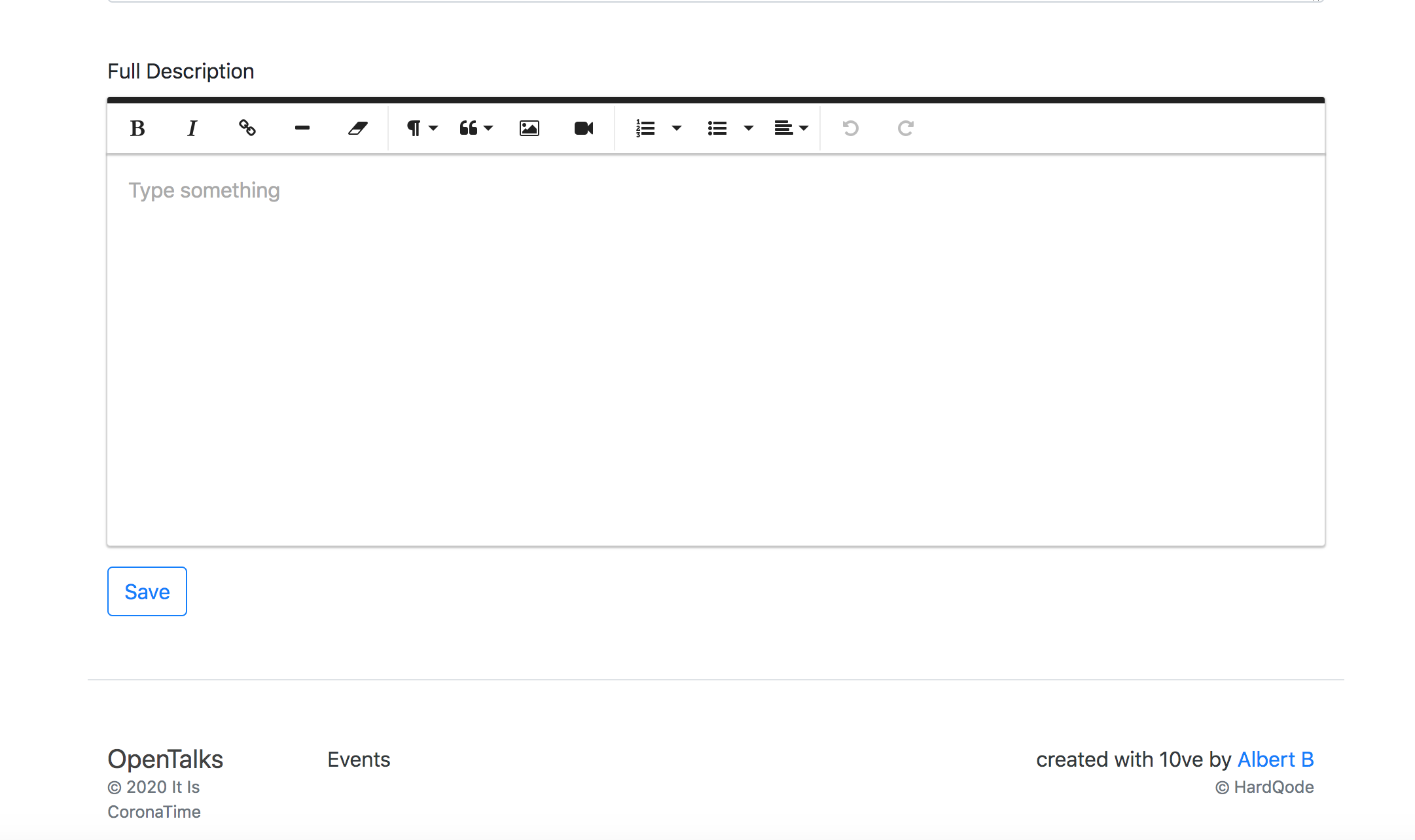Insert a video using the camera icon

pos(583,128)
